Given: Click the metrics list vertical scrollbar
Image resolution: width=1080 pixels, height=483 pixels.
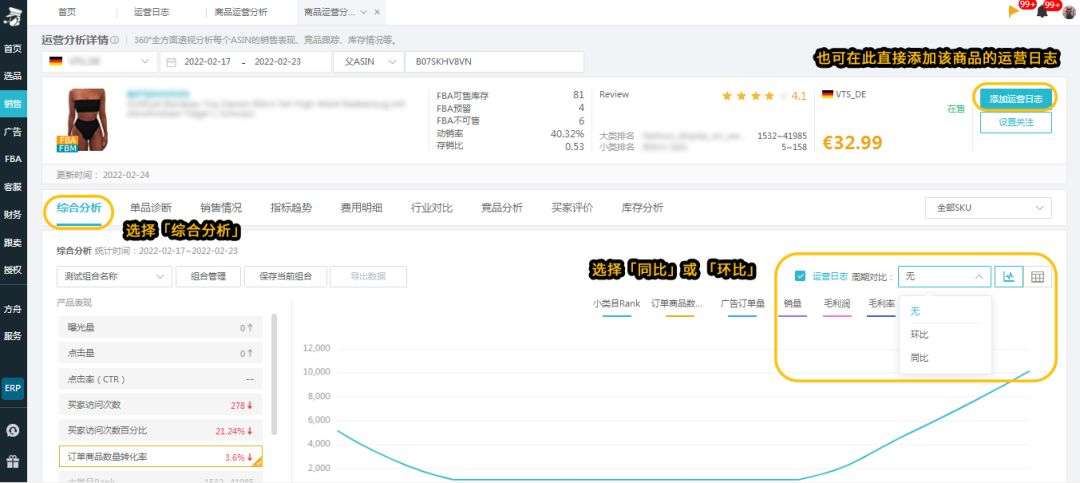Looking at the screenshot, I should point(273,374).
